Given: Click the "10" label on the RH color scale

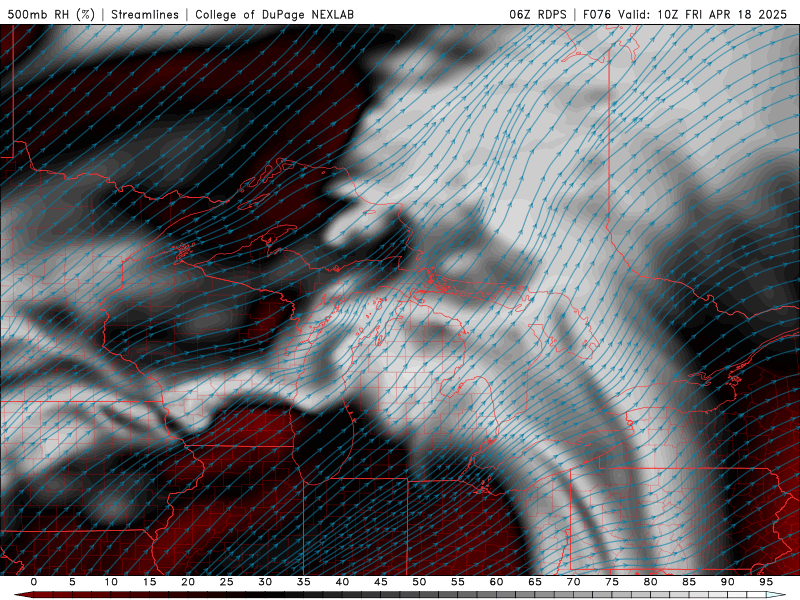Looking at the screenshot, I should (x=111, y=582).
